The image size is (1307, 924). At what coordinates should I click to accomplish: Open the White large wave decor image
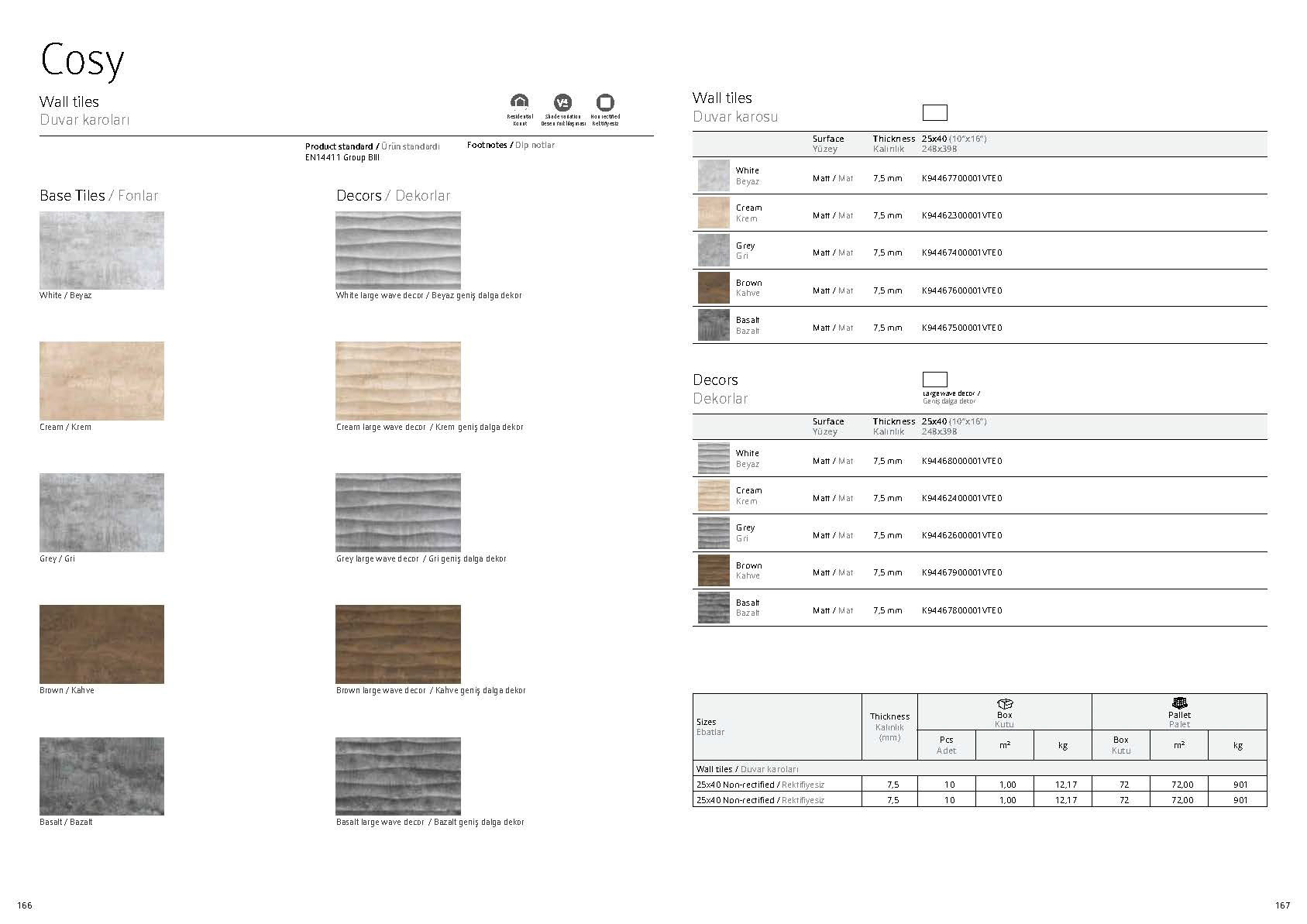click(398, 250)
